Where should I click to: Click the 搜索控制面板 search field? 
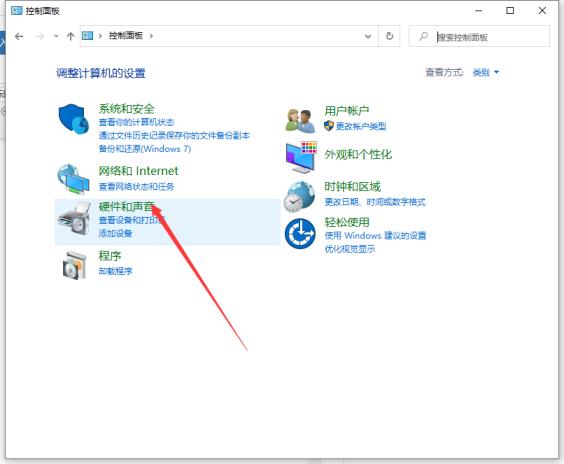(x=479, y=36)
